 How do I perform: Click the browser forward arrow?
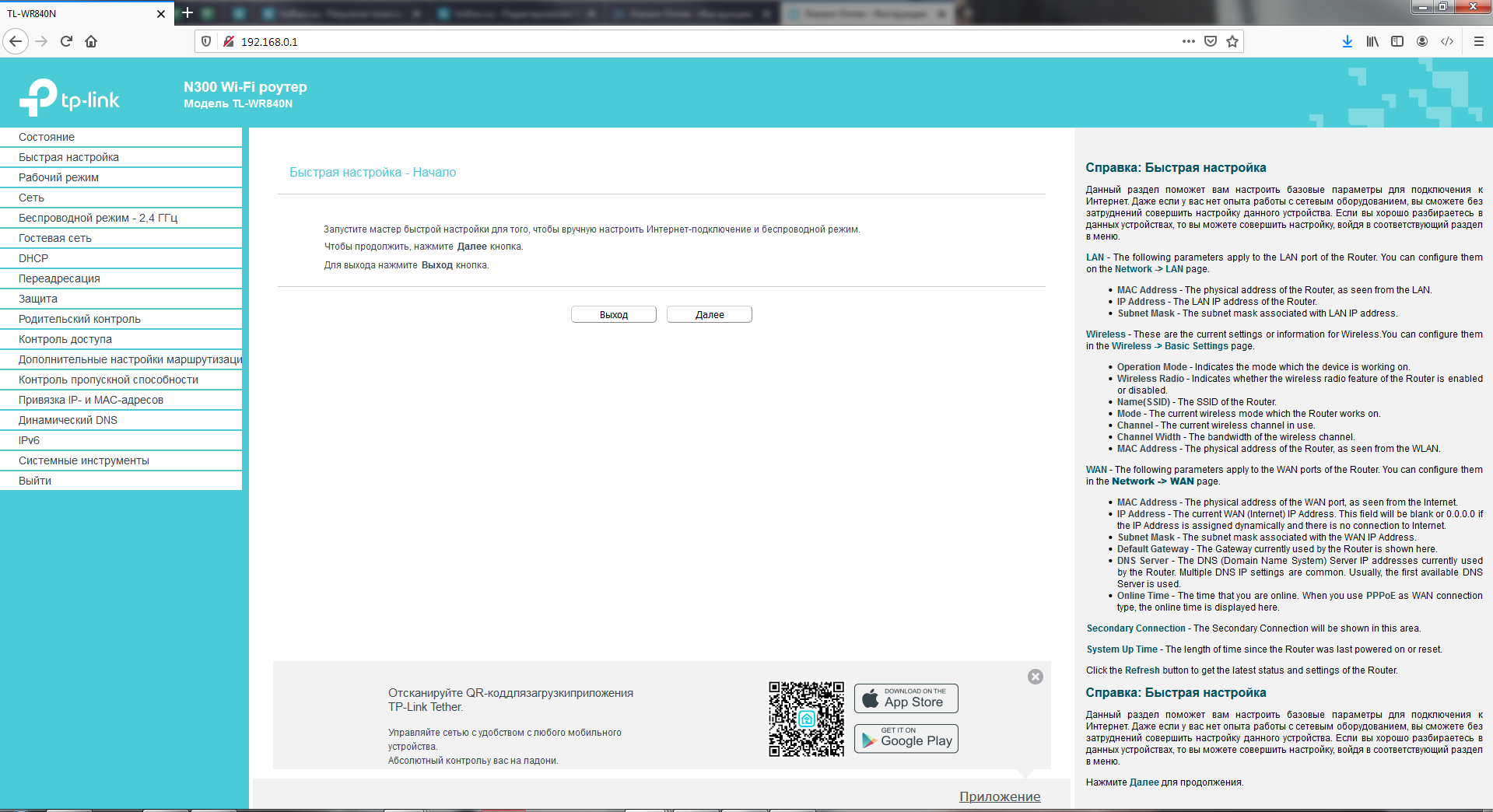(42, 41)
